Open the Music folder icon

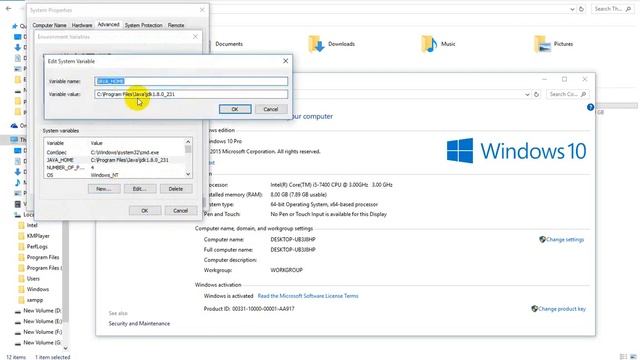click(x=429, y=44)
